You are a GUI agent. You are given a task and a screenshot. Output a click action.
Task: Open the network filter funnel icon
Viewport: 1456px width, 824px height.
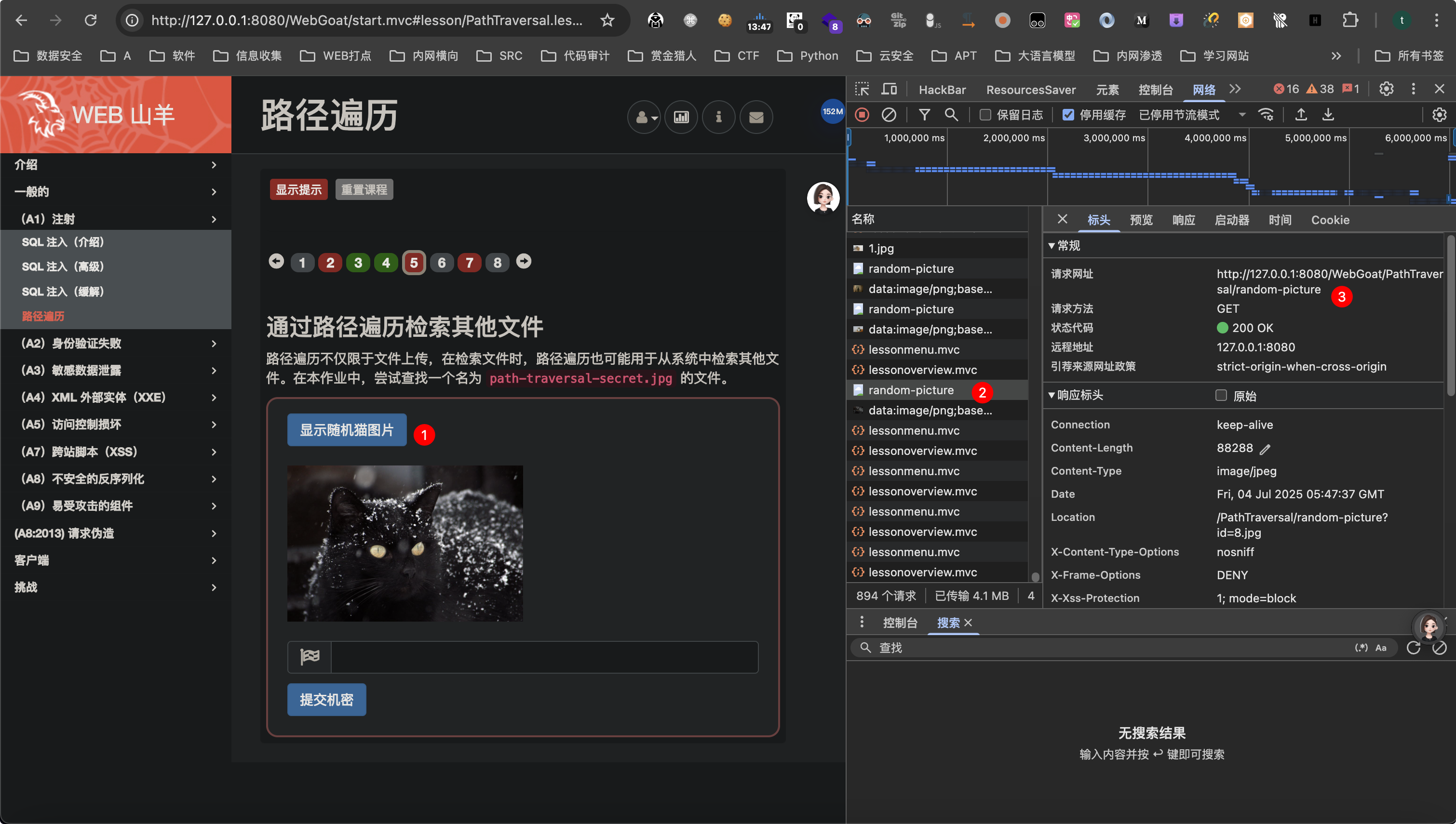924,115
